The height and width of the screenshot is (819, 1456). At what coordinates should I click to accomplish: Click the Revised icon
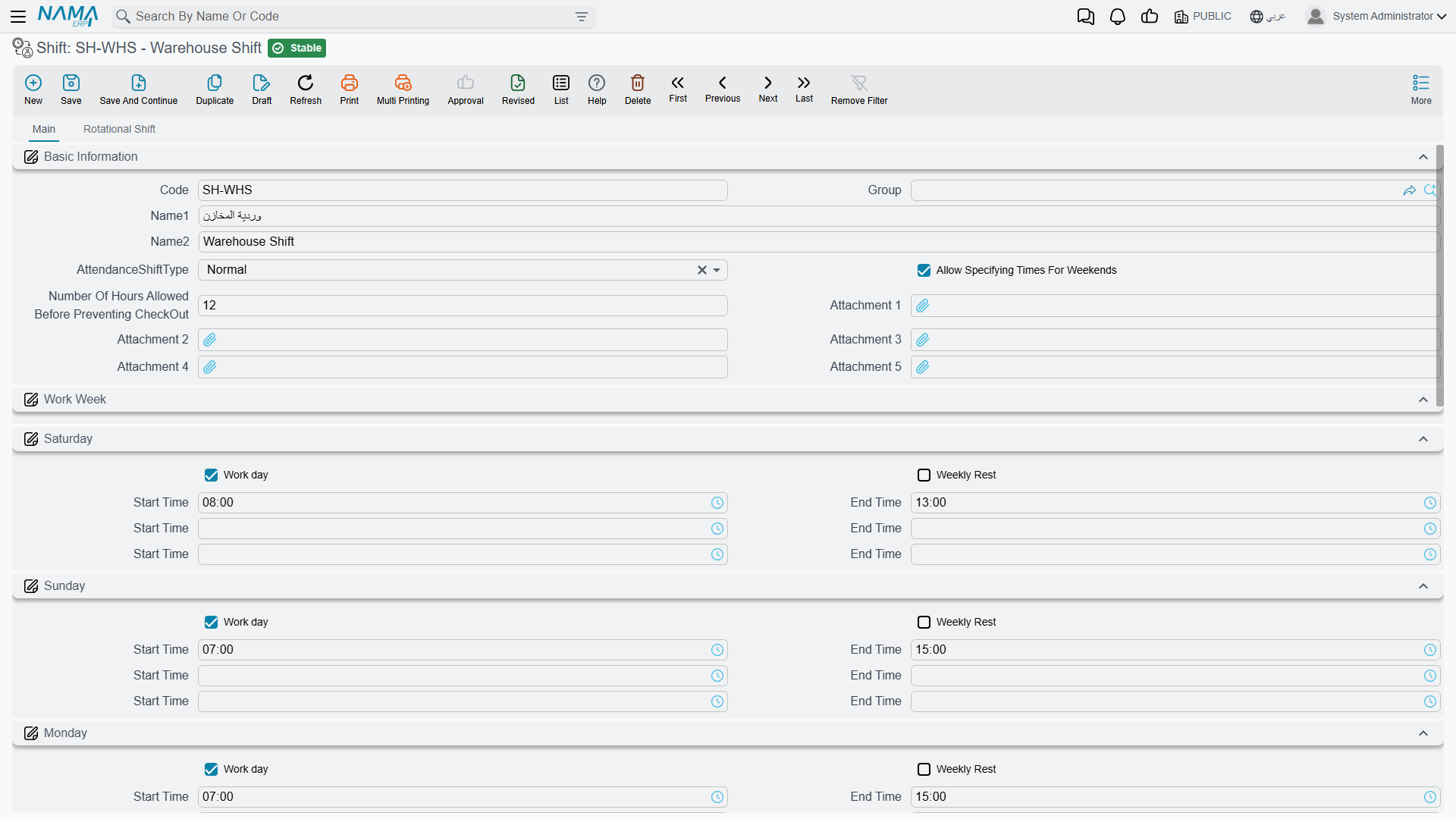[x=518, y=83]
